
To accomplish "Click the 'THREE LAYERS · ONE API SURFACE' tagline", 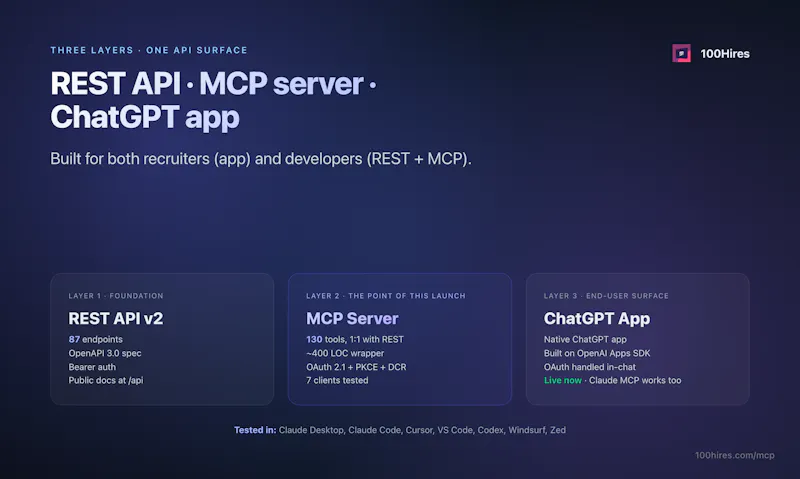I will pyautogui.click(x=148, y=50).
